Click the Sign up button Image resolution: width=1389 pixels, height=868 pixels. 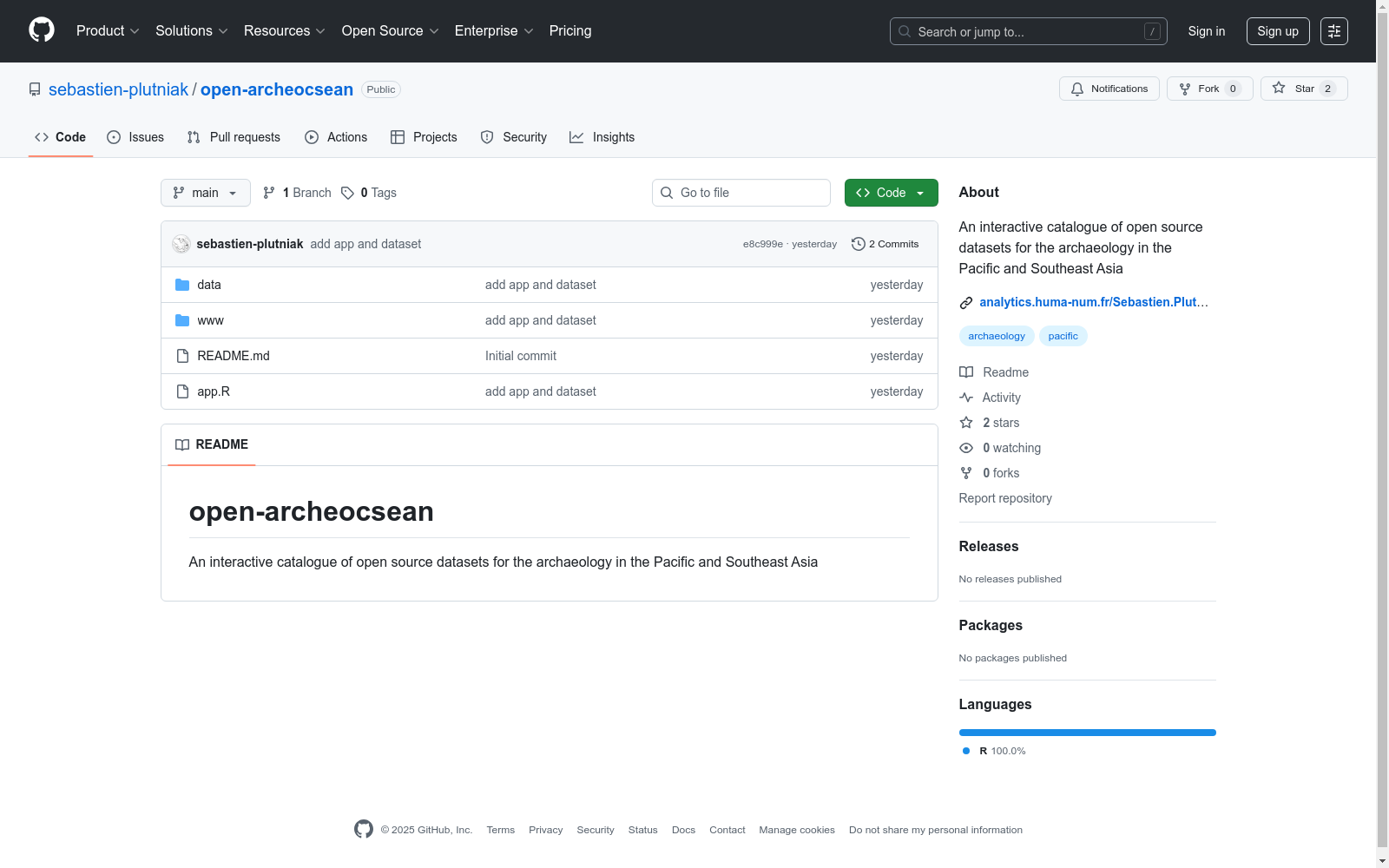coord(1278,31)
